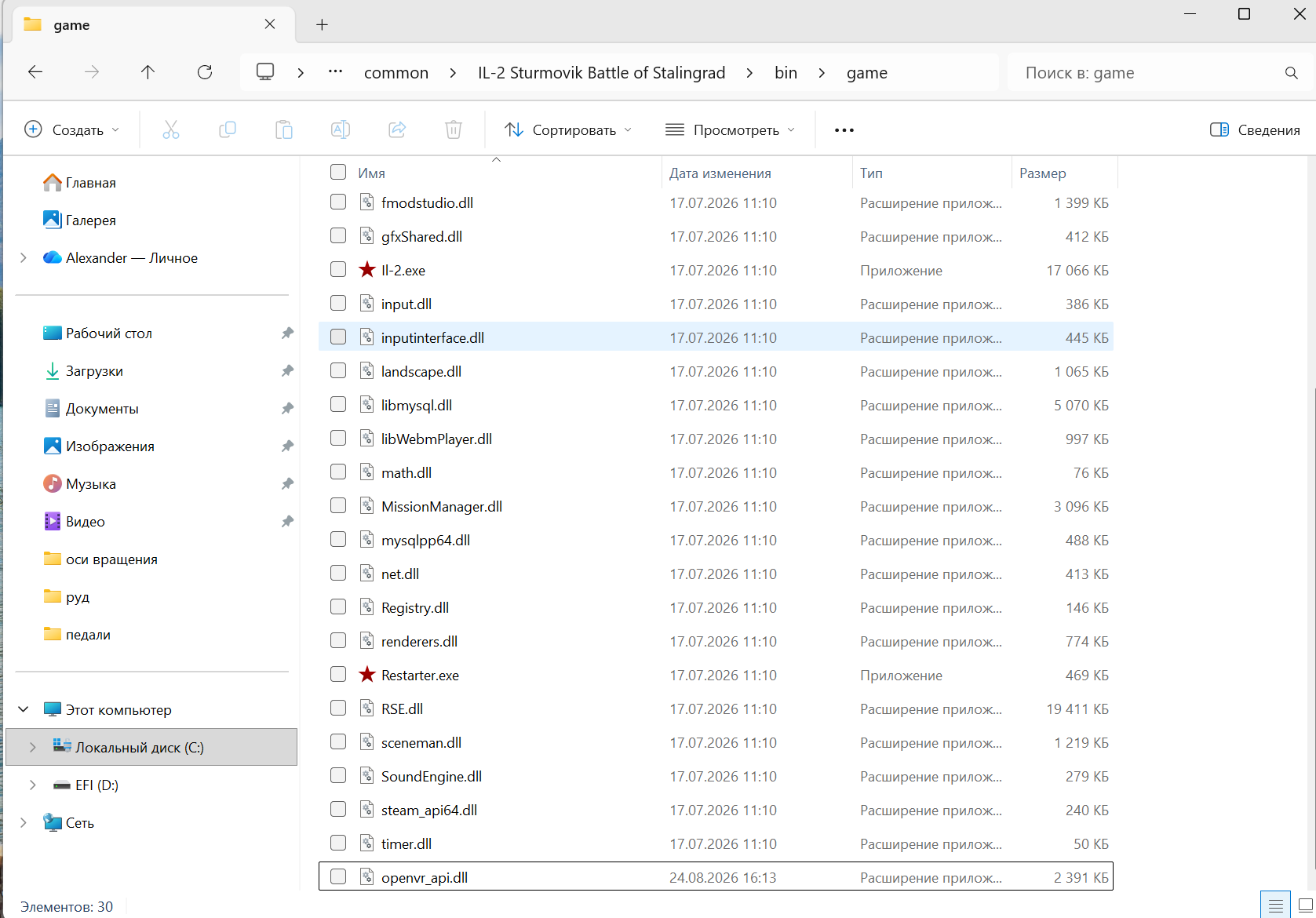Select the landscape.dll file
Viewport: 1316px width, 918px height.
pos(716,371)
